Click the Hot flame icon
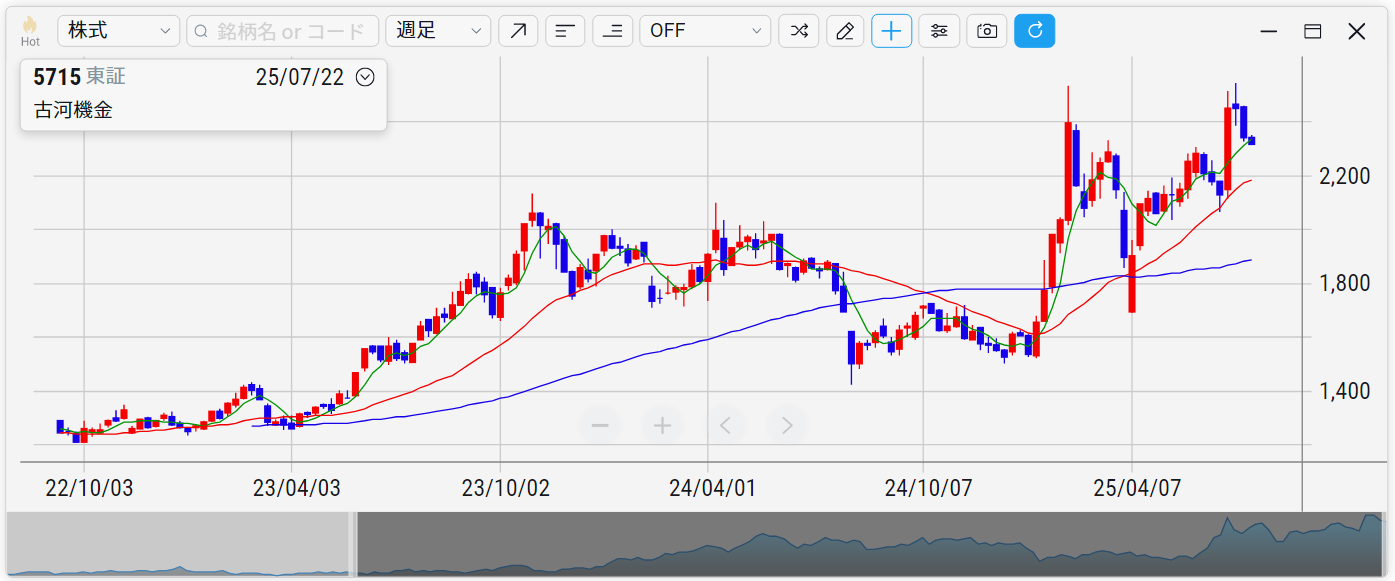This screenshot has width=1395, height=581. click(30, 30)
